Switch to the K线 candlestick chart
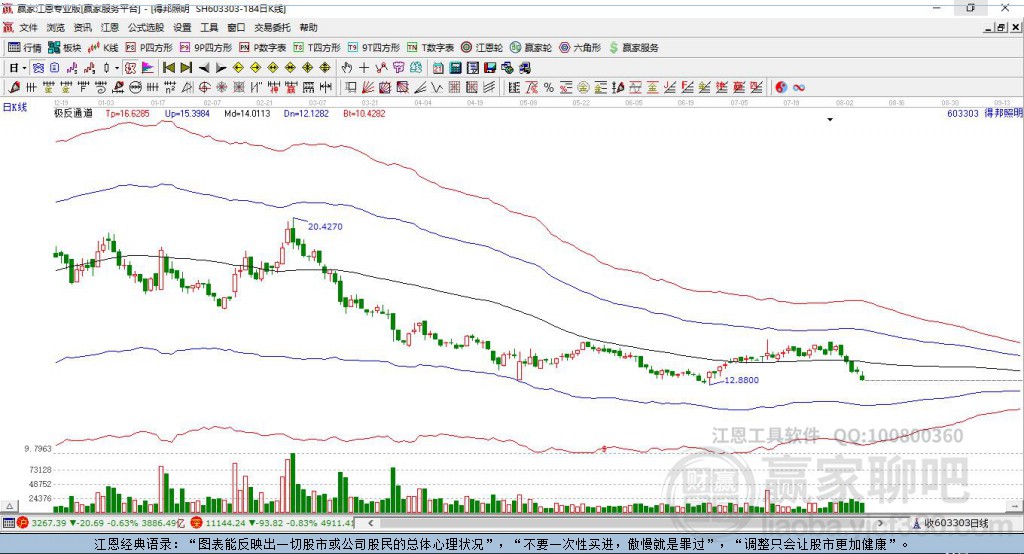 103,48
